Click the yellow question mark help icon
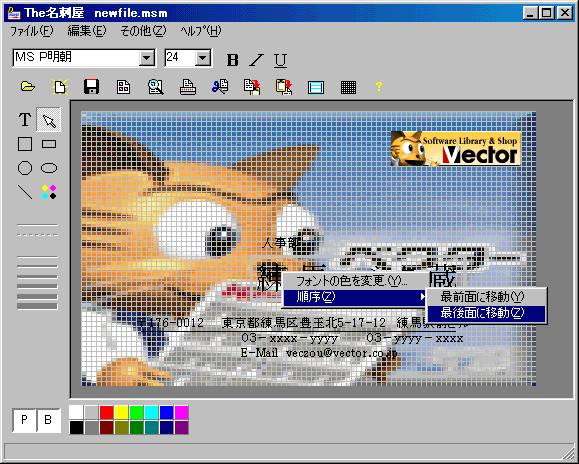The image size is (579, 464). [x=378, y=87]
